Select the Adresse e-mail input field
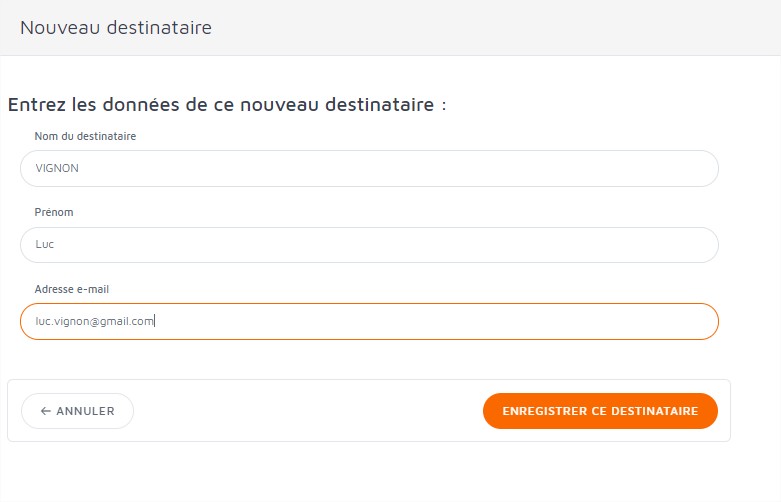Image resolution: width=781 pixels, height=502 pixels. coord(369,321)
